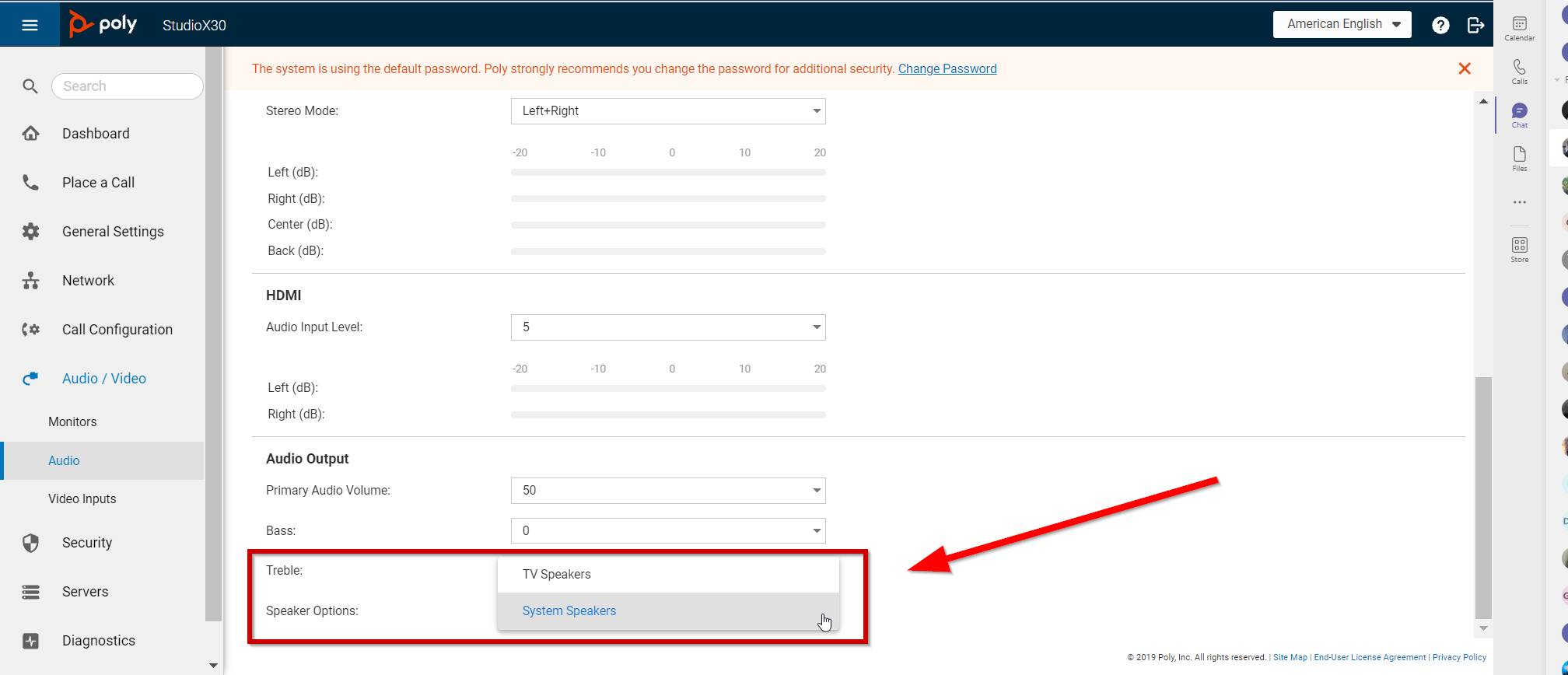Go to Dashboard page

click(96, 134)
